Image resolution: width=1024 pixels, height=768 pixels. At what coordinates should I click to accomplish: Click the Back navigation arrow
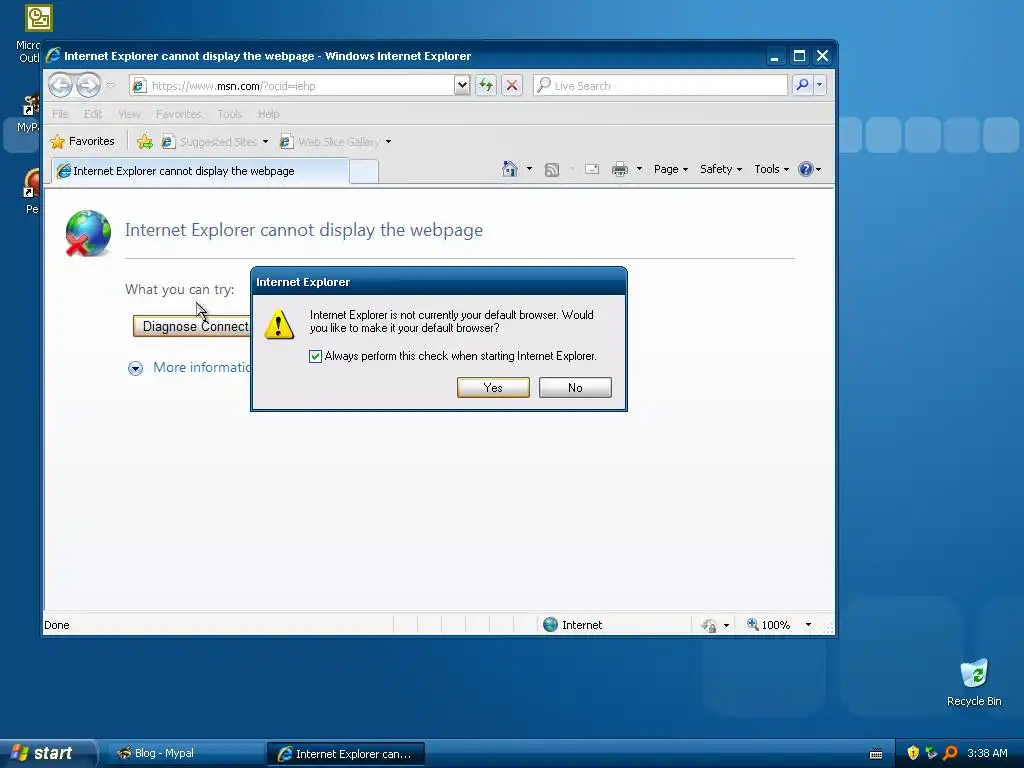(x=61, y=85)
